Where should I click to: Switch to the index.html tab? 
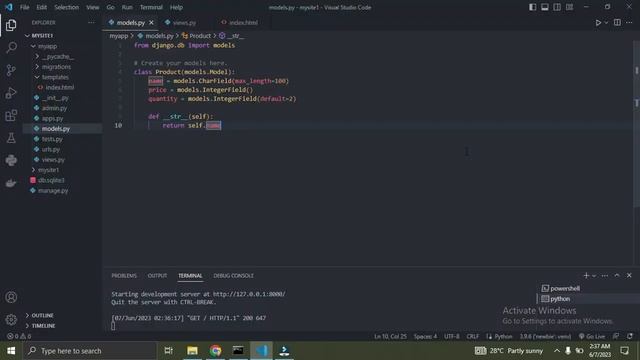(x=243, y=23)
